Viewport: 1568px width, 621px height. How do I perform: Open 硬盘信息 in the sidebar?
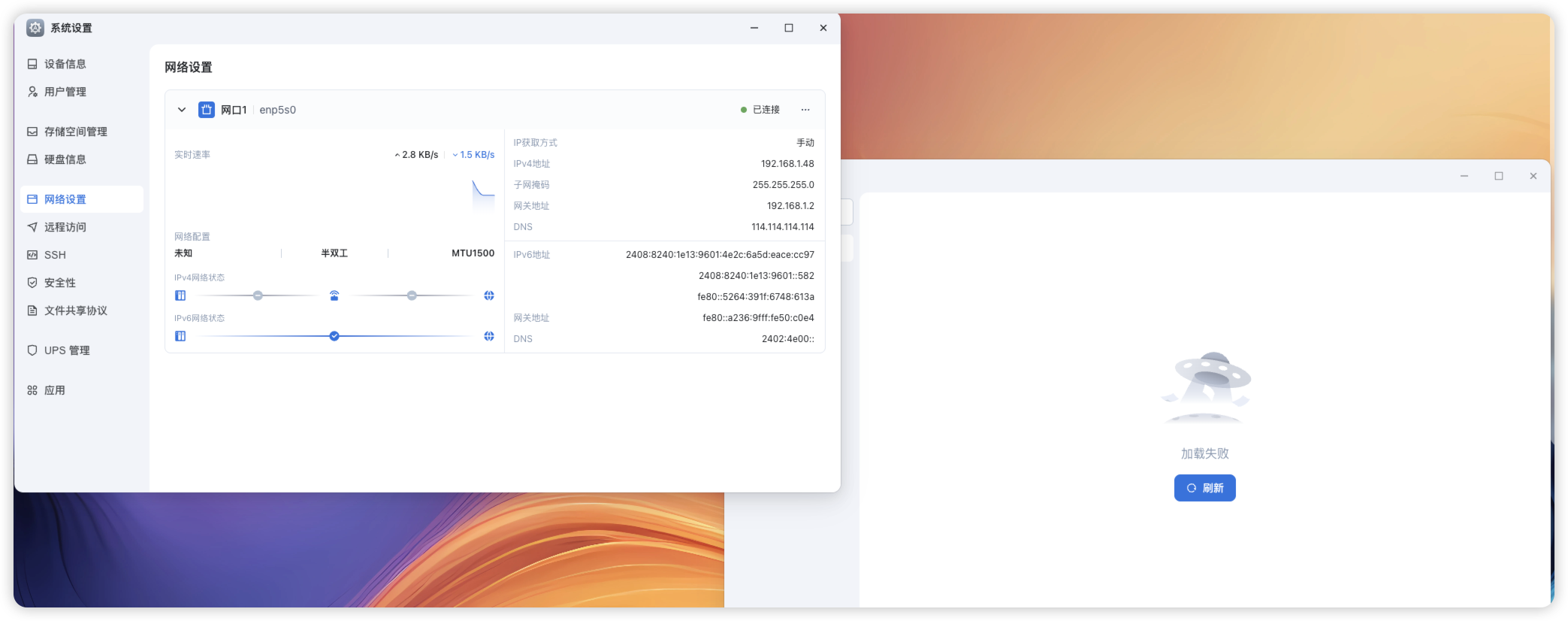tap(82, 159)
